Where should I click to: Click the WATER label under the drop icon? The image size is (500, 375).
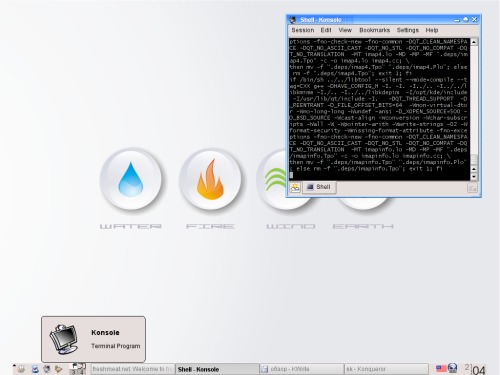tap(131, 227)
